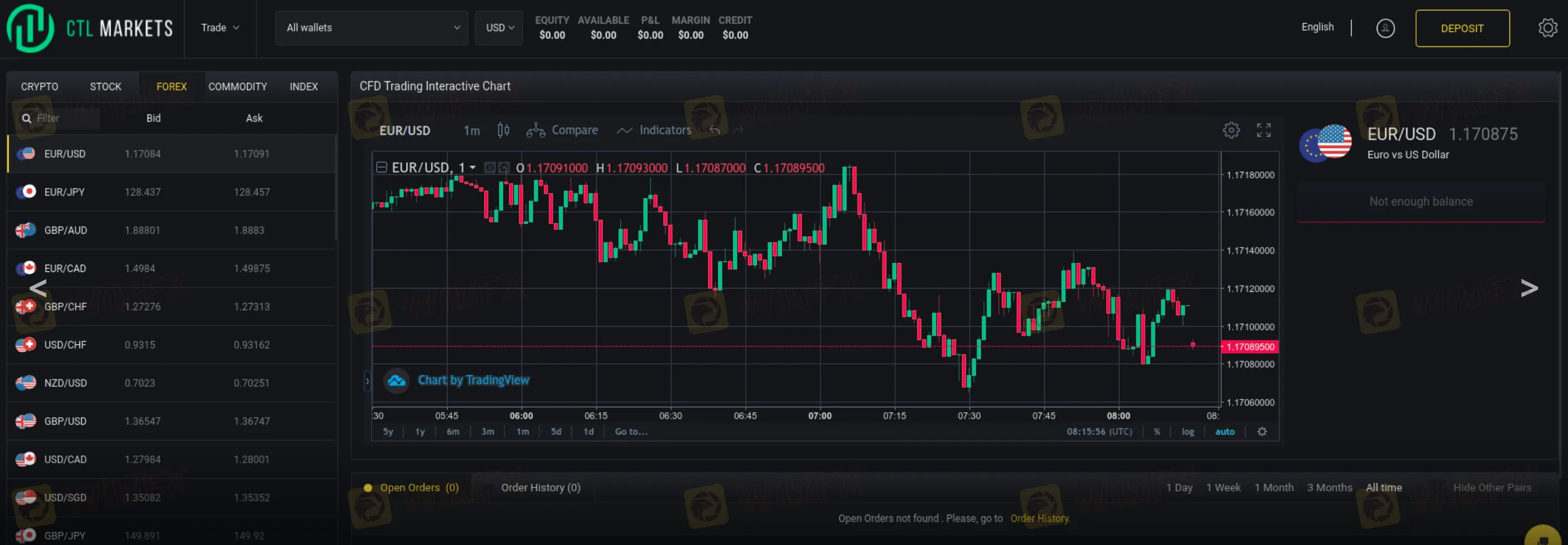The image size is (1568, 545).
Task: Open the user account profile icon
Action: (x=1385, y=29)
